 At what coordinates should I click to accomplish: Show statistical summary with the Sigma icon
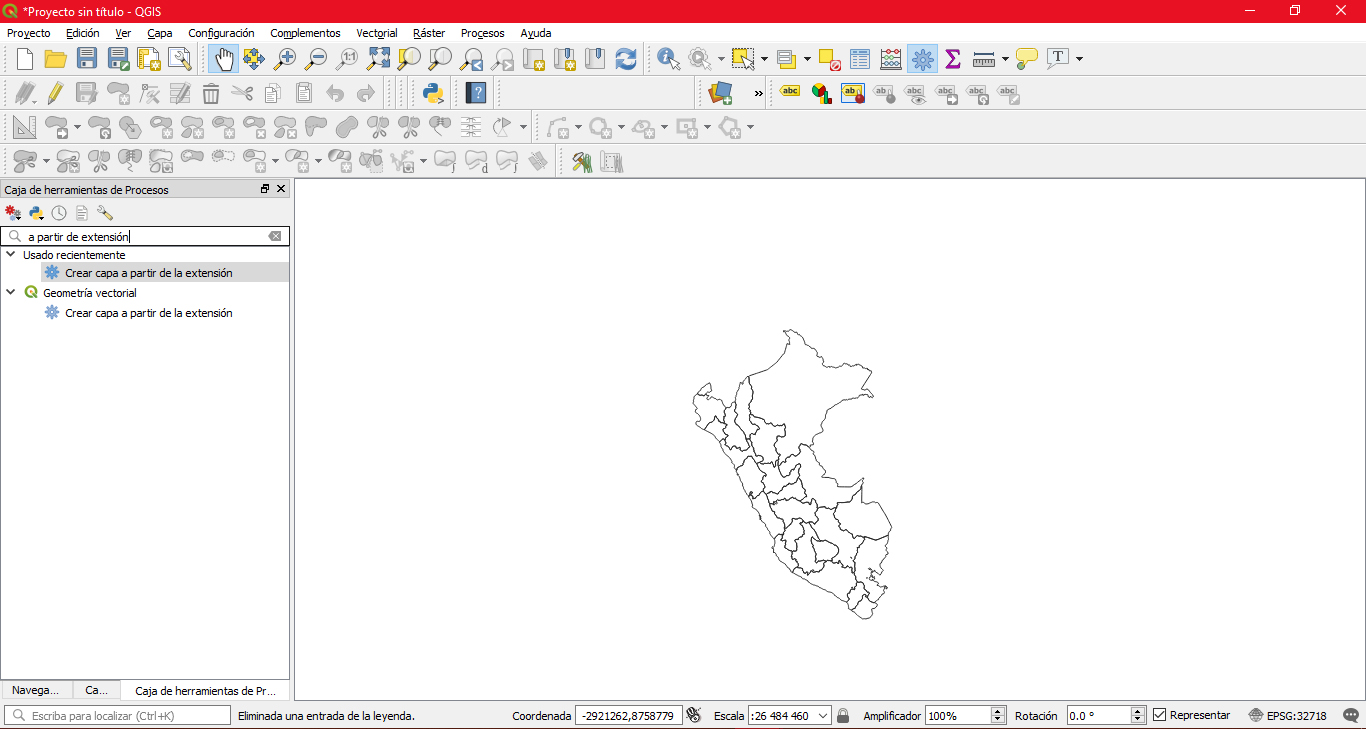coord(952,59)
